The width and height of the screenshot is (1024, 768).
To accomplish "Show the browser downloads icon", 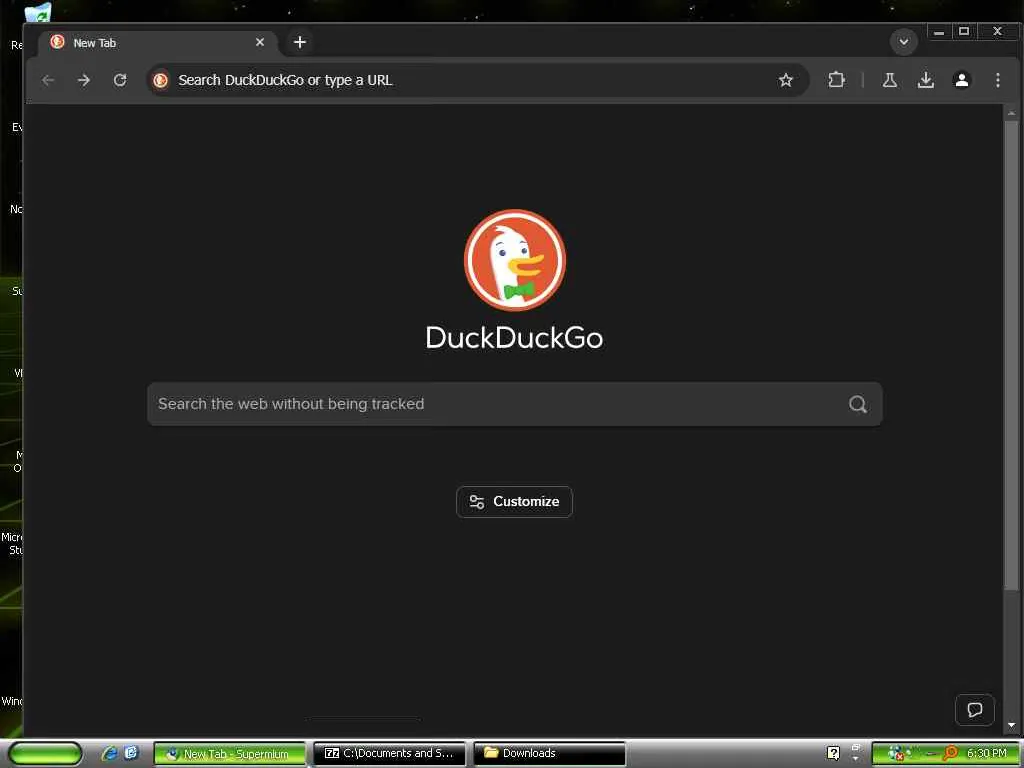I will coord(925,80).
